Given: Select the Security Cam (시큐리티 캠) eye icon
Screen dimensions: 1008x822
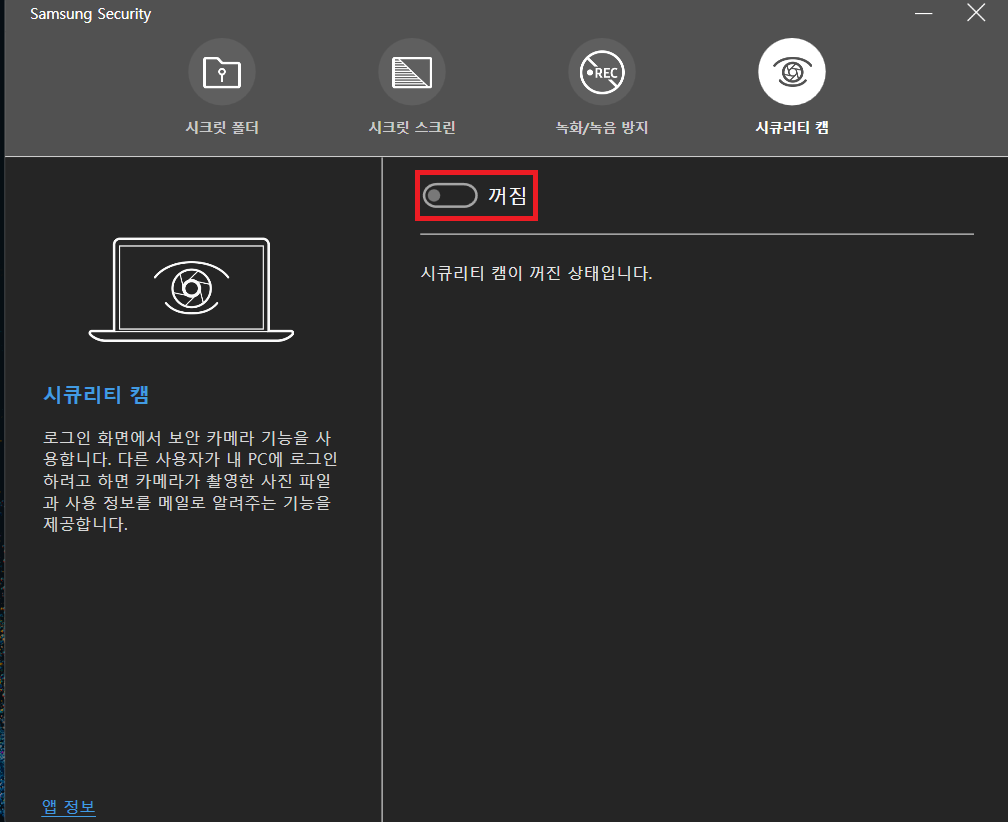Looking at the screenshot, I should point(792,72).
